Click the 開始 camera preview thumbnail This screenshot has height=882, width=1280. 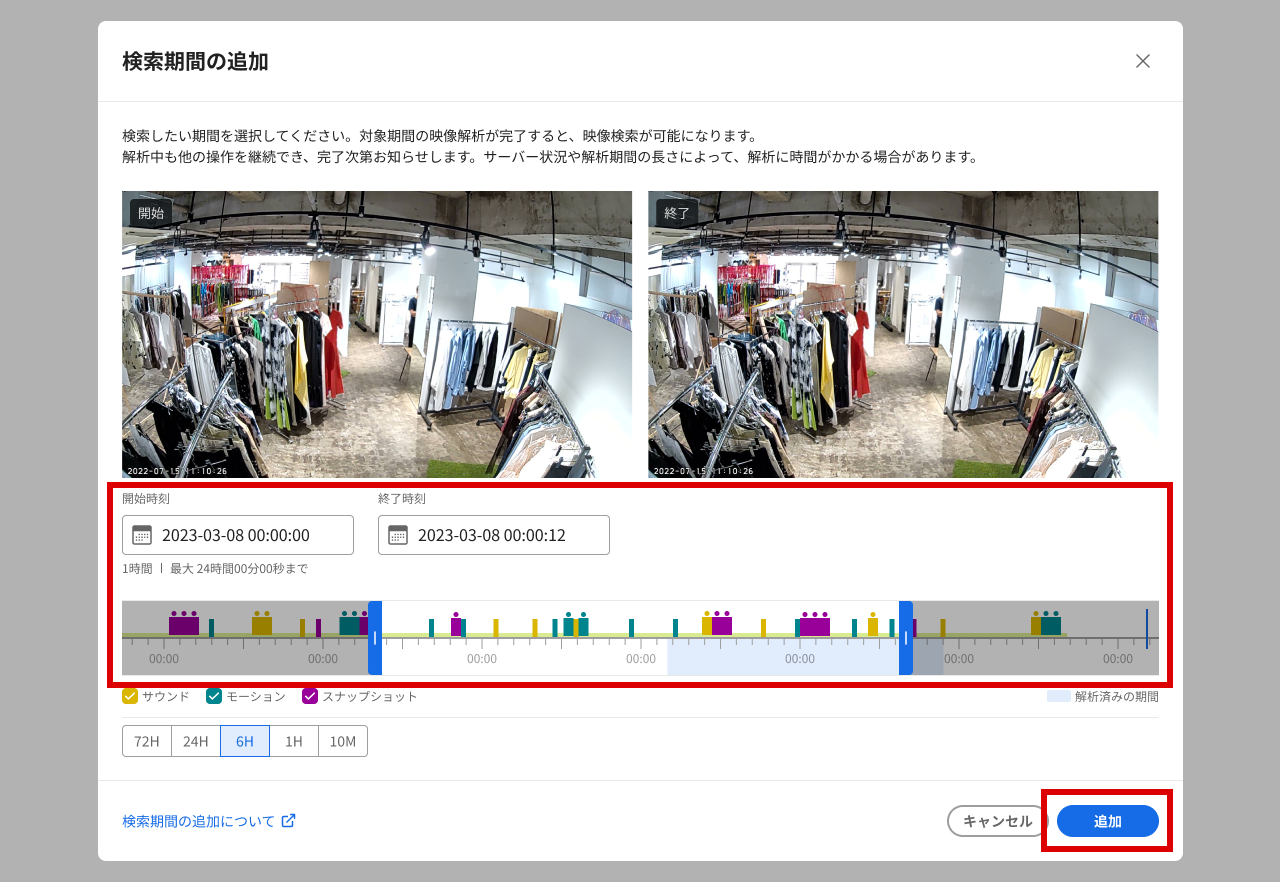point(377,334)
